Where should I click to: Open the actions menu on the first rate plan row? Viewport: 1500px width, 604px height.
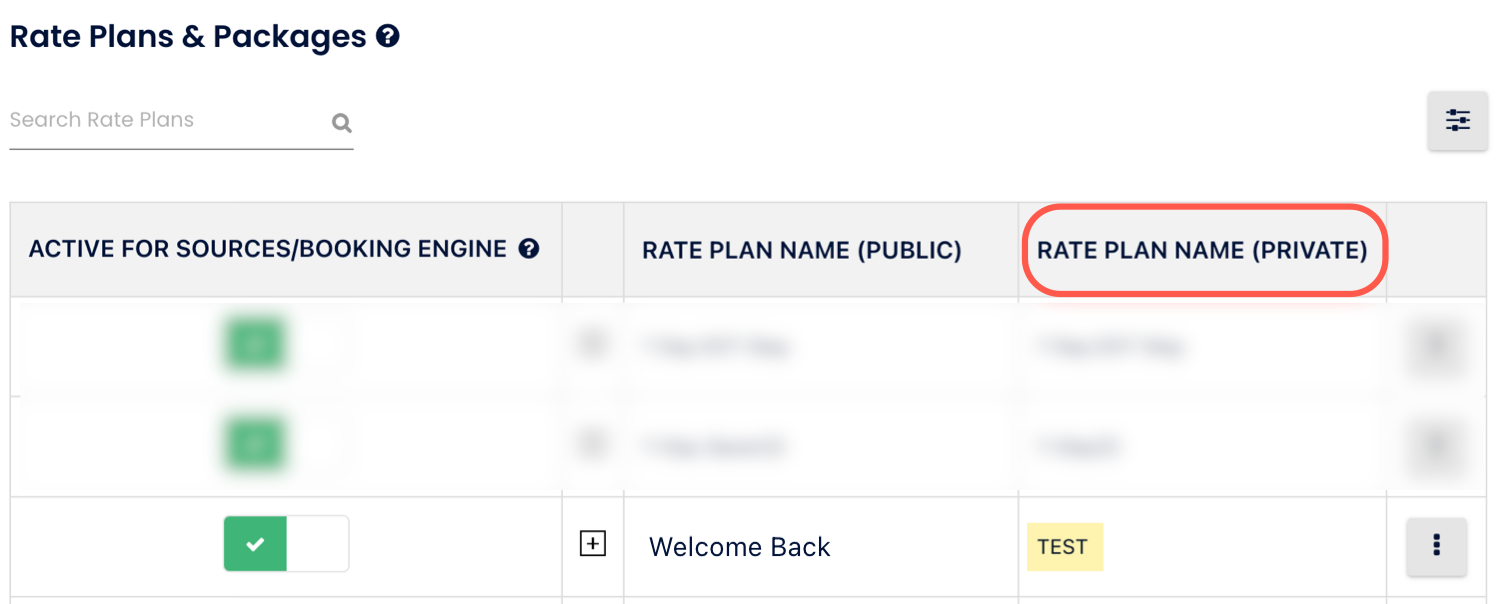1436,345
